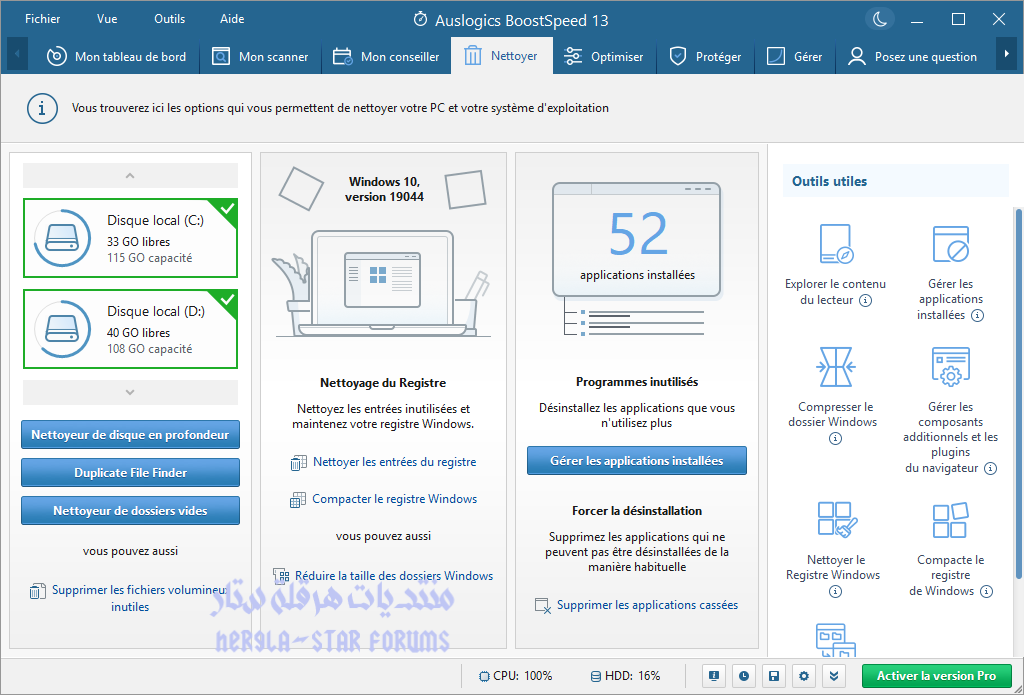Click the save floppy disk icon in status bar
Image resolution: width=1024 pixels, height=695 pixels.
pos(774,675)
